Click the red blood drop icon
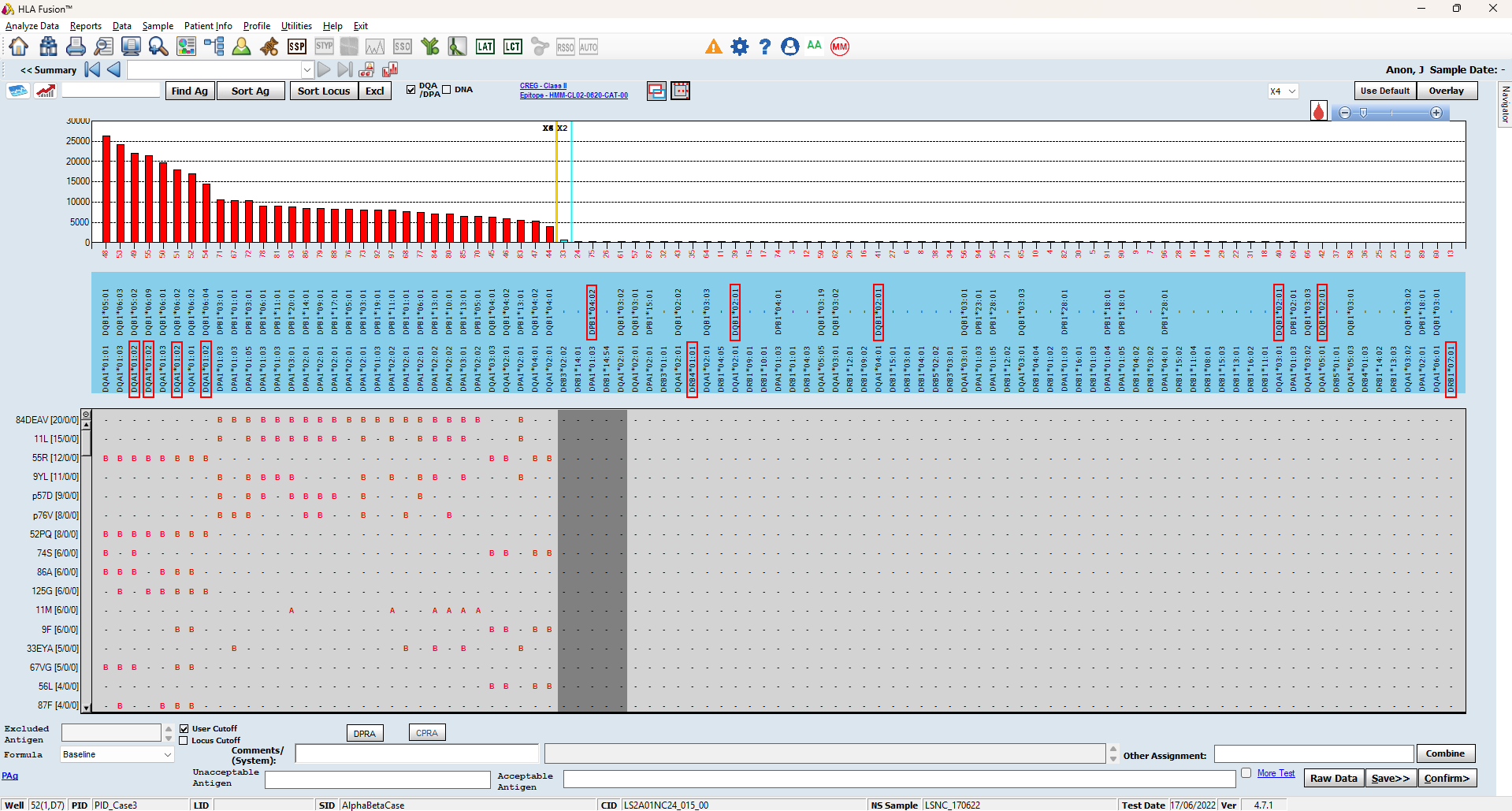This screenshot has height=811, width=1512. click(1319, 111)
